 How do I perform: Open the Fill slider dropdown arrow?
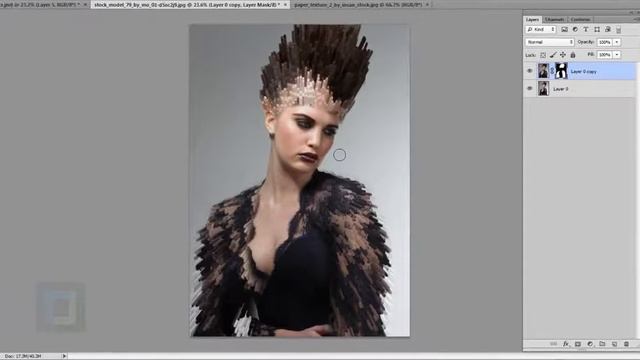pos(617,54)
